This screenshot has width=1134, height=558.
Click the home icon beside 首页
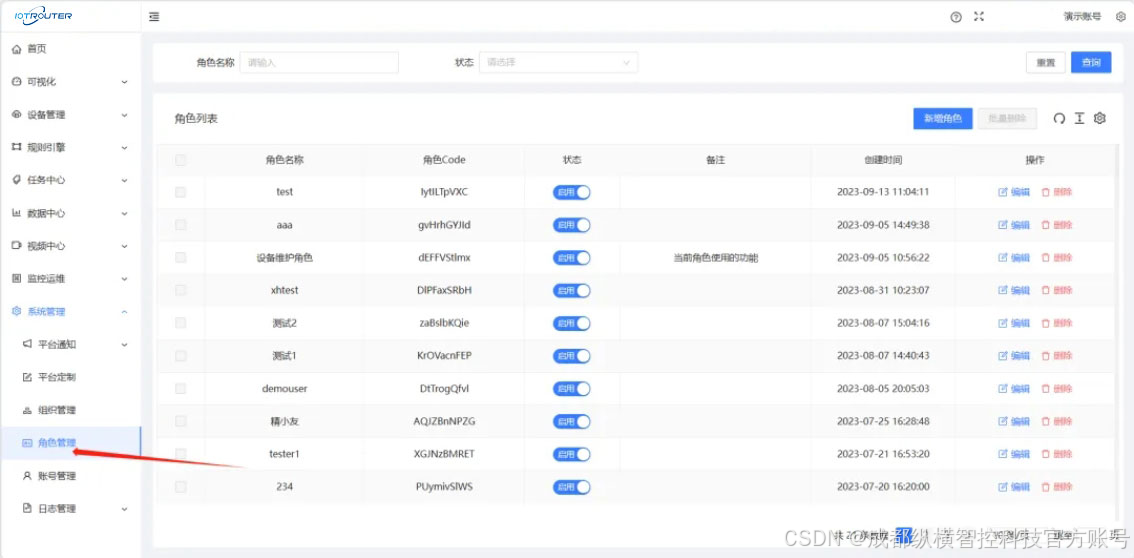point(17,49)
